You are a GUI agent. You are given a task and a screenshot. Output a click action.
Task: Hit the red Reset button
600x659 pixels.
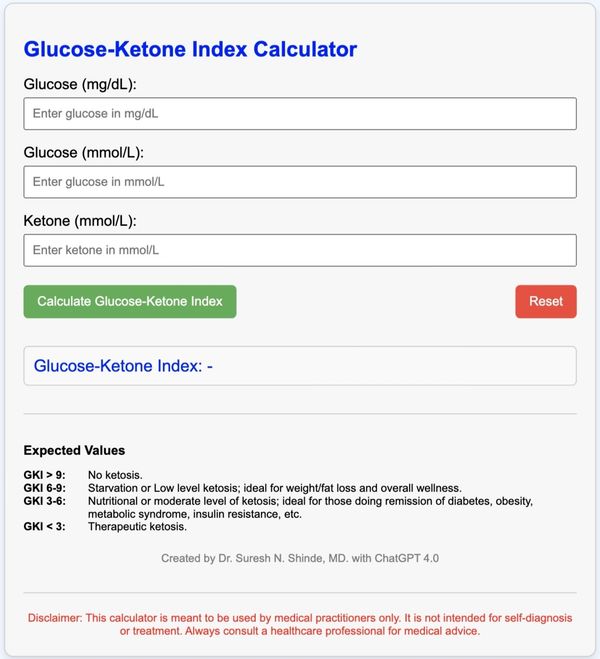click(545, 301)
